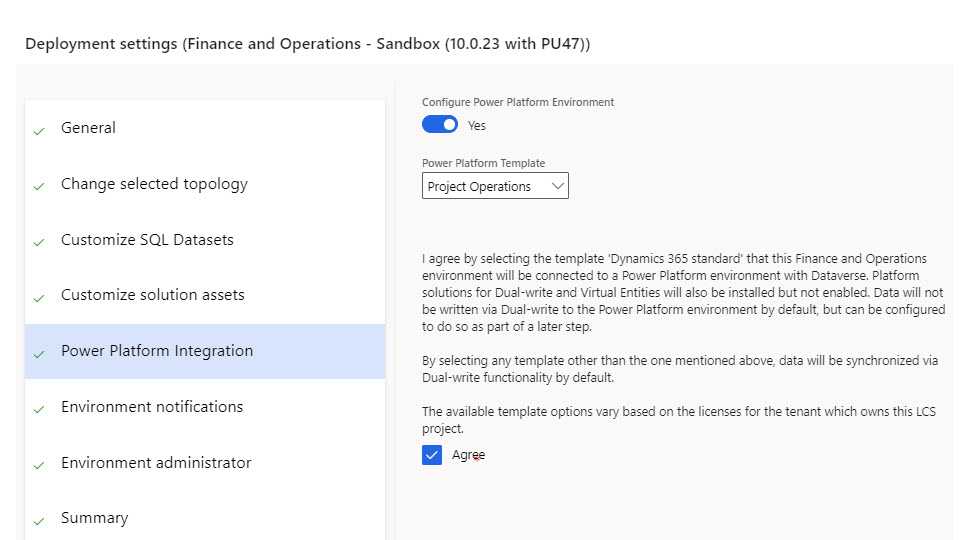Open the Power Platform Template dropdown
The image size is (963, 540).
494,186
